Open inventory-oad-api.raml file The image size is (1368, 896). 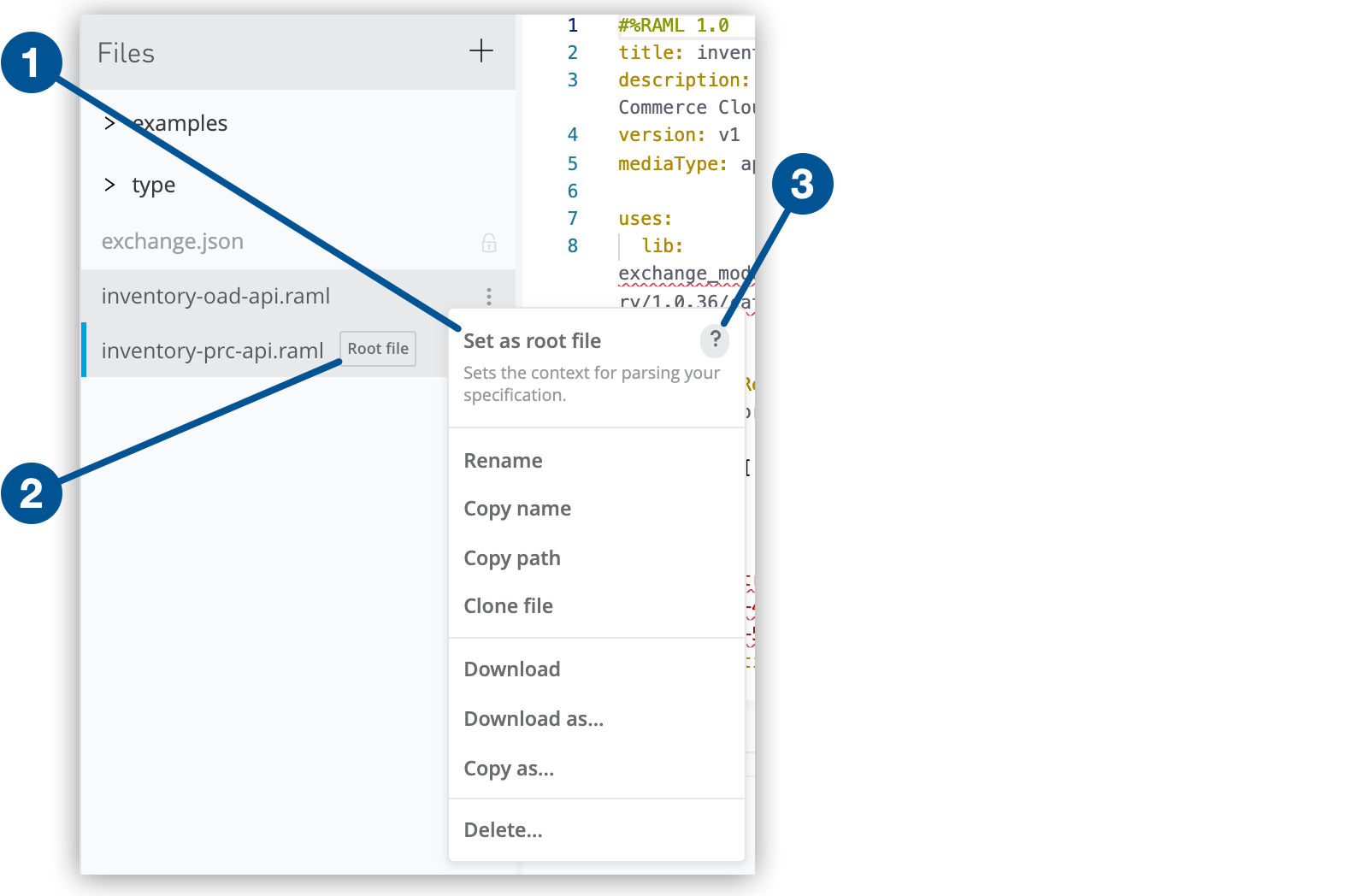pyautogui.click(x=215, y=297)
